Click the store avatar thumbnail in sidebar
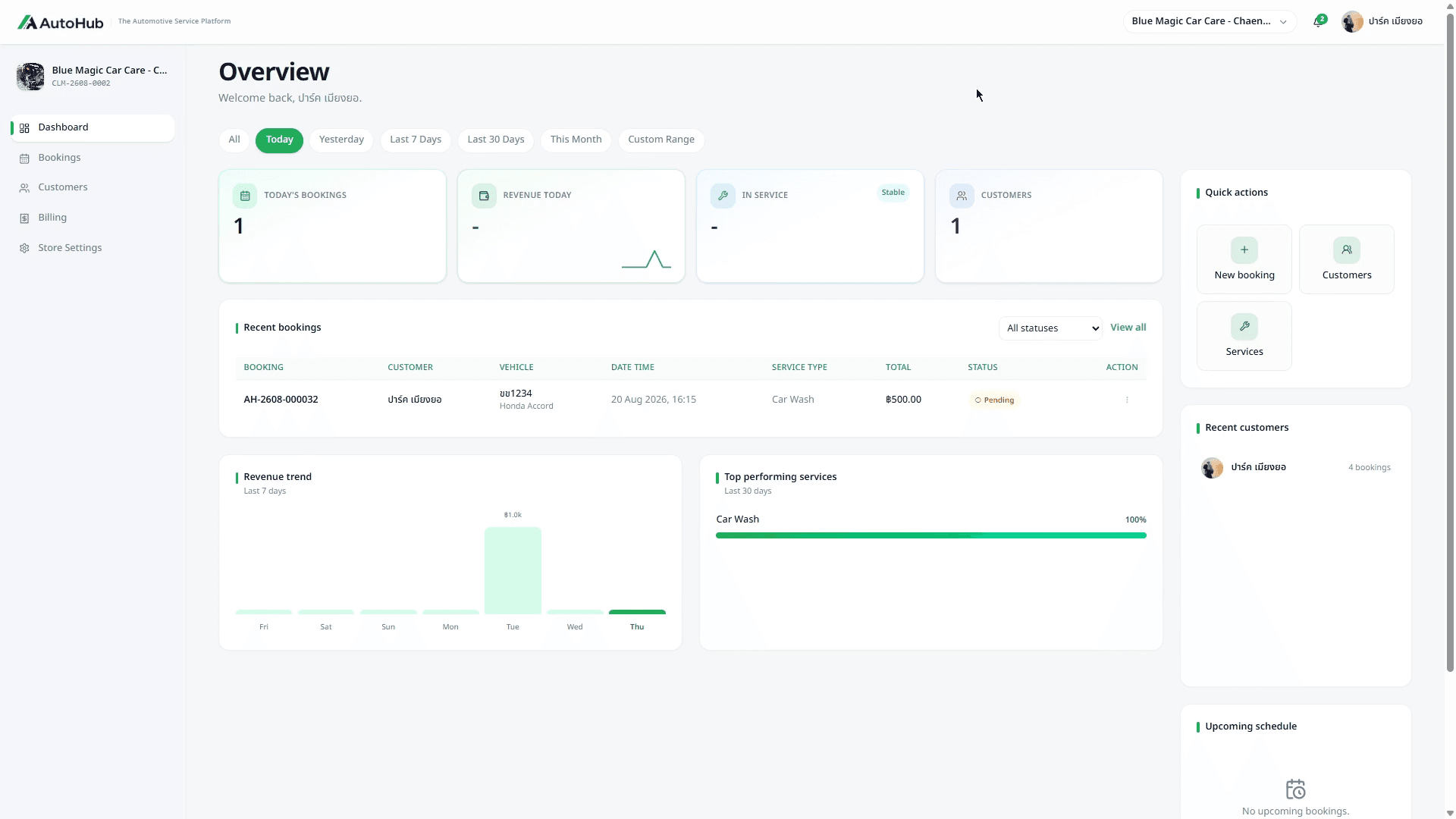This screenshot has height=819, width=1456. [30, 77]
